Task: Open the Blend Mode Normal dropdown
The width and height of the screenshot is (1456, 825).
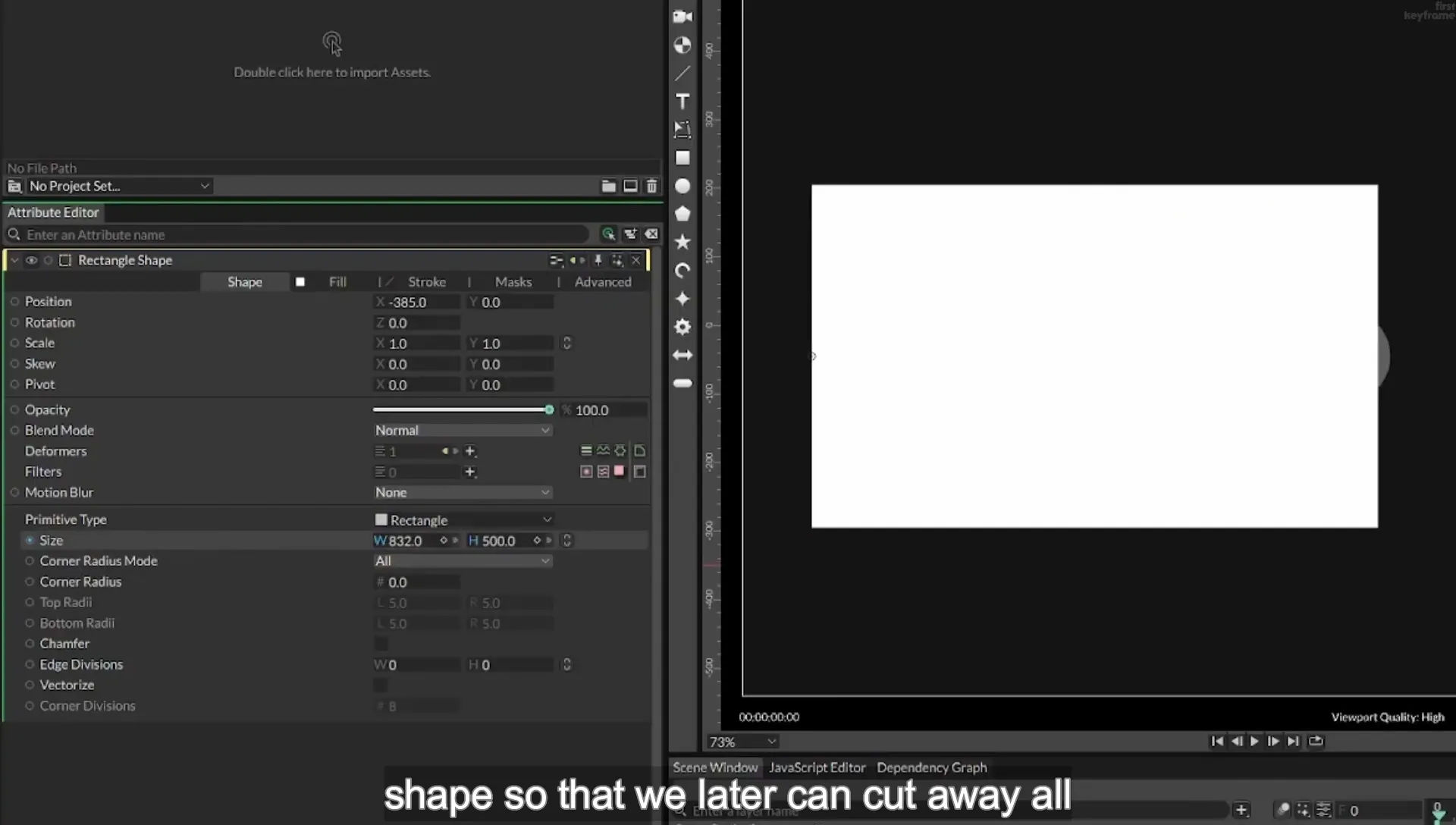Action: (463, 431)
